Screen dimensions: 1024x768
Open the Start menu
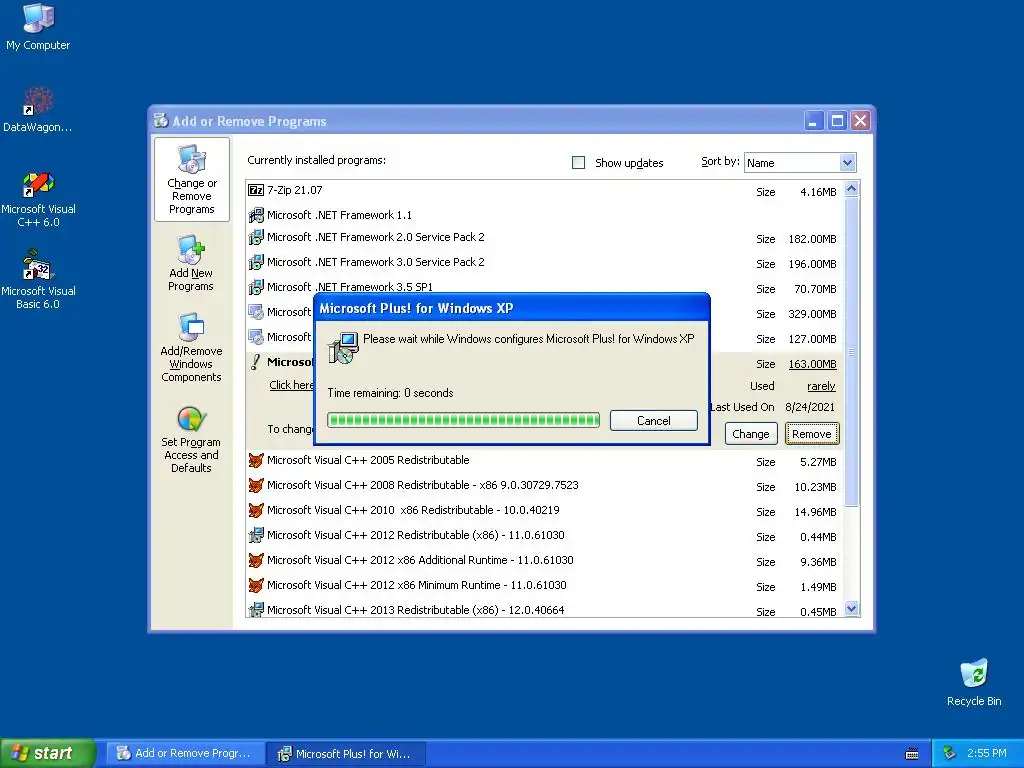pos(48,753)
